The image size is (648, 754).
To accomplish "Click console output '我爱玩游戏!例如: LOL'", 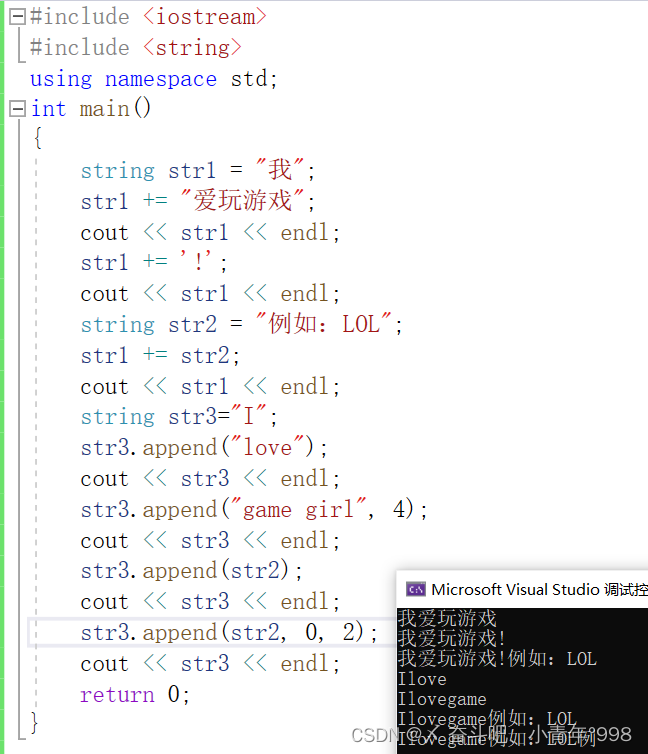I will (497, 658).
